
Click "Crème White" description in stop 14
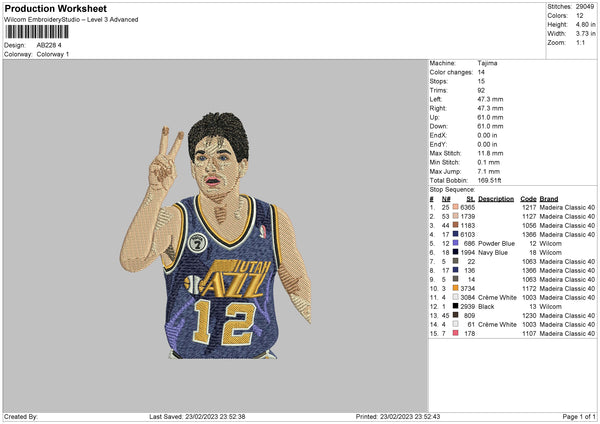pyautogui.click(x=497, y=325)
